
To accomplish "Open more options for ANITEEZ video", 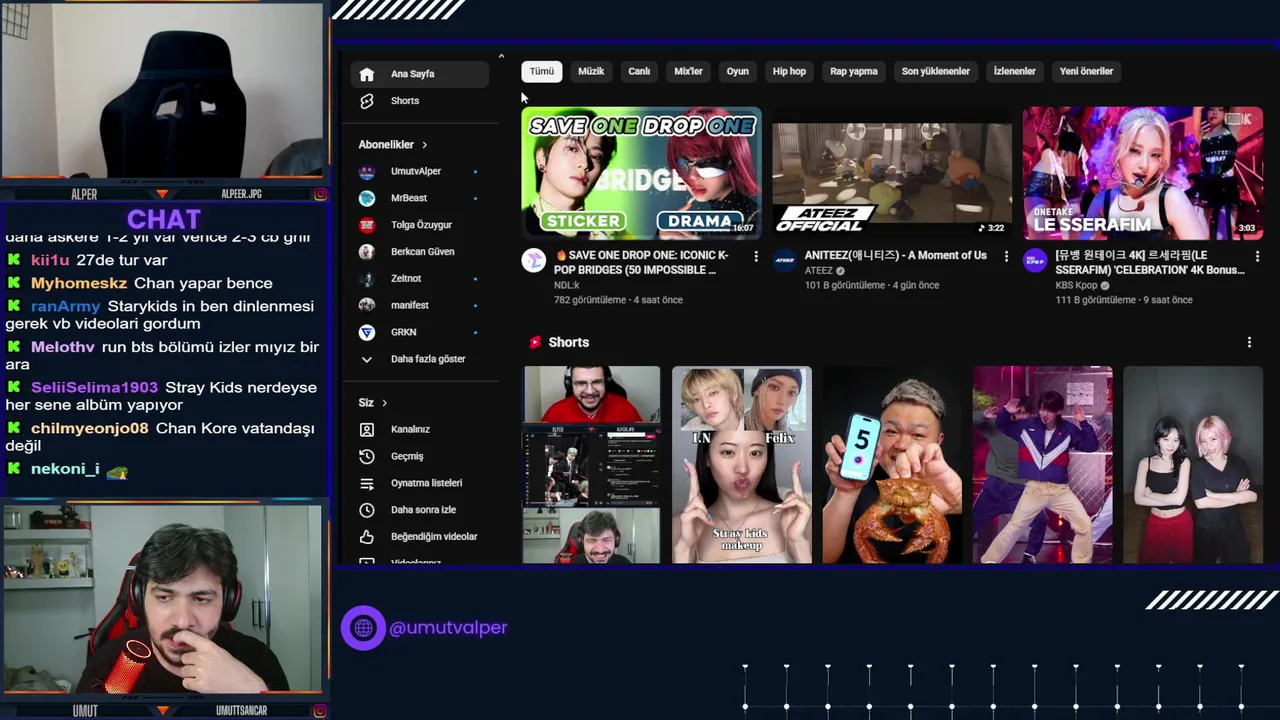I will click(x=1006, y=257).
